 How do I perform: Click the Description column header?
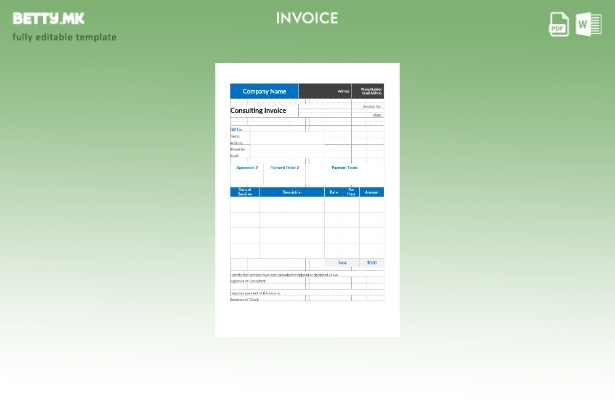(292, 192)
